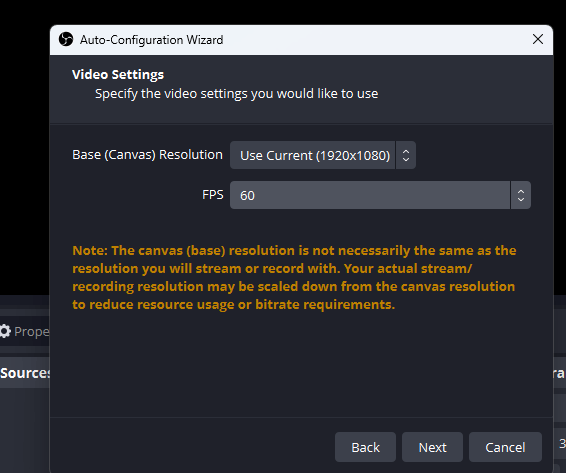Click the FPS label

213,195
